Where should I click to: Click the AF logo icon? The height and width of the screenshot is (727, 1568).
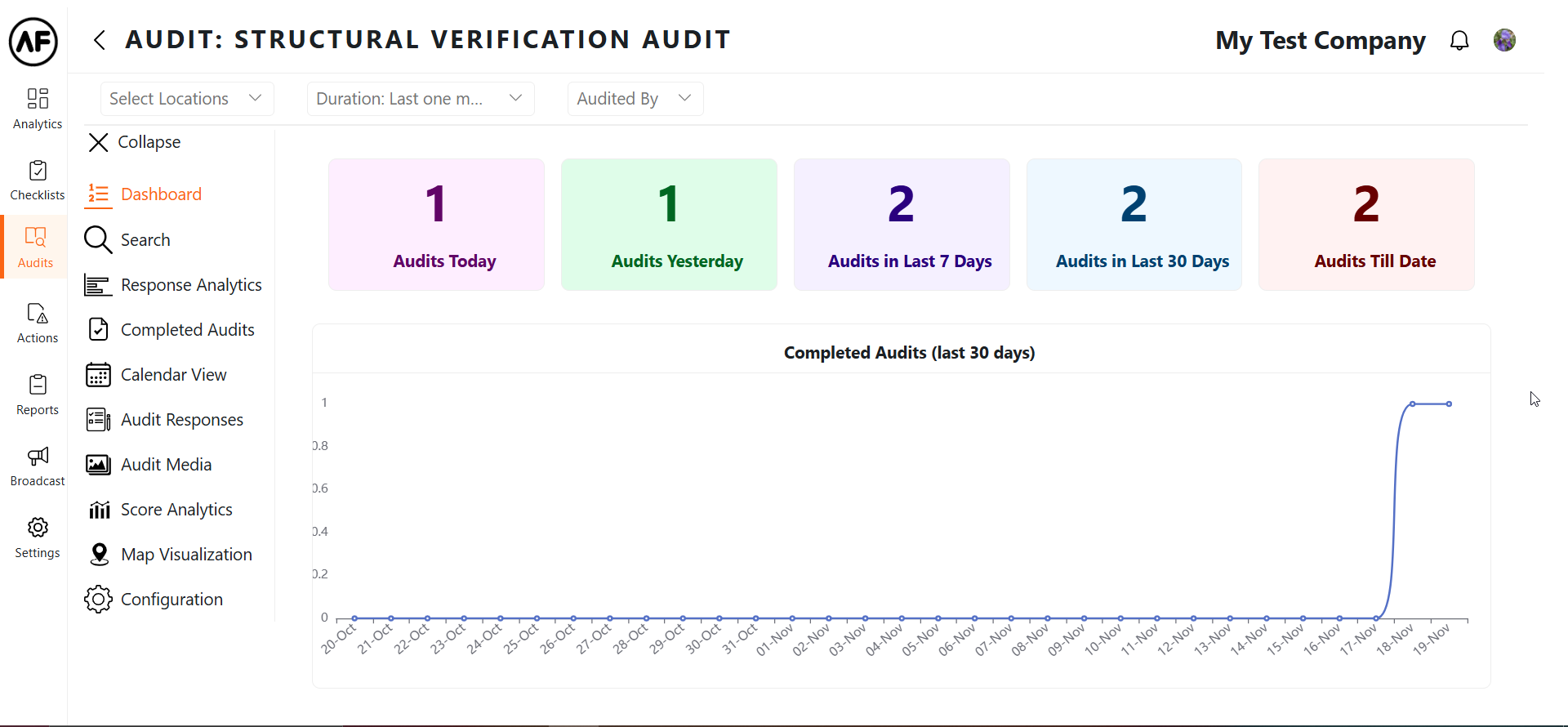pyautogui.click(x=33, y=42)
